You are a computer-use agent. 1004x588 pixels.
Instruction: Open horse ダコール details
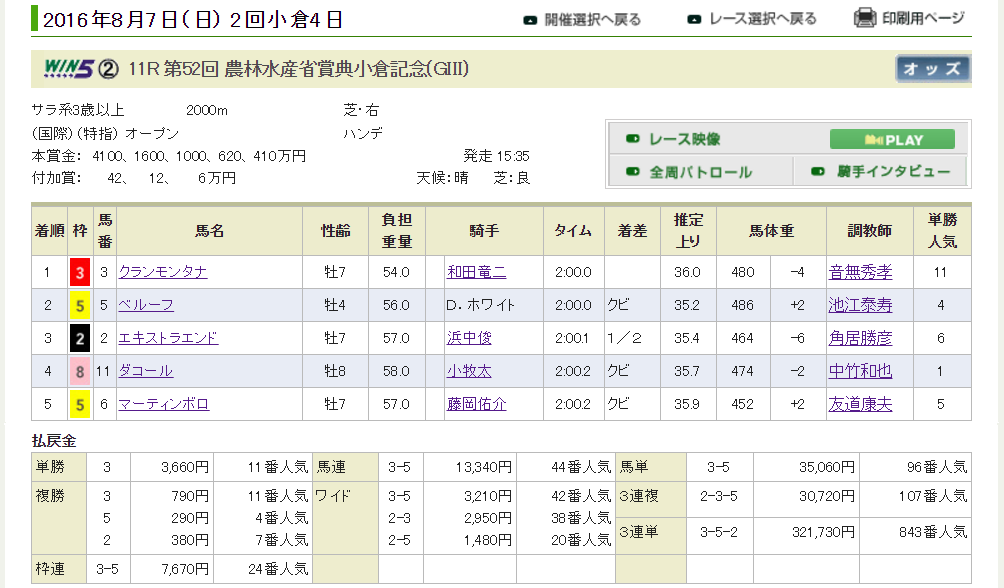pos(146,372)
